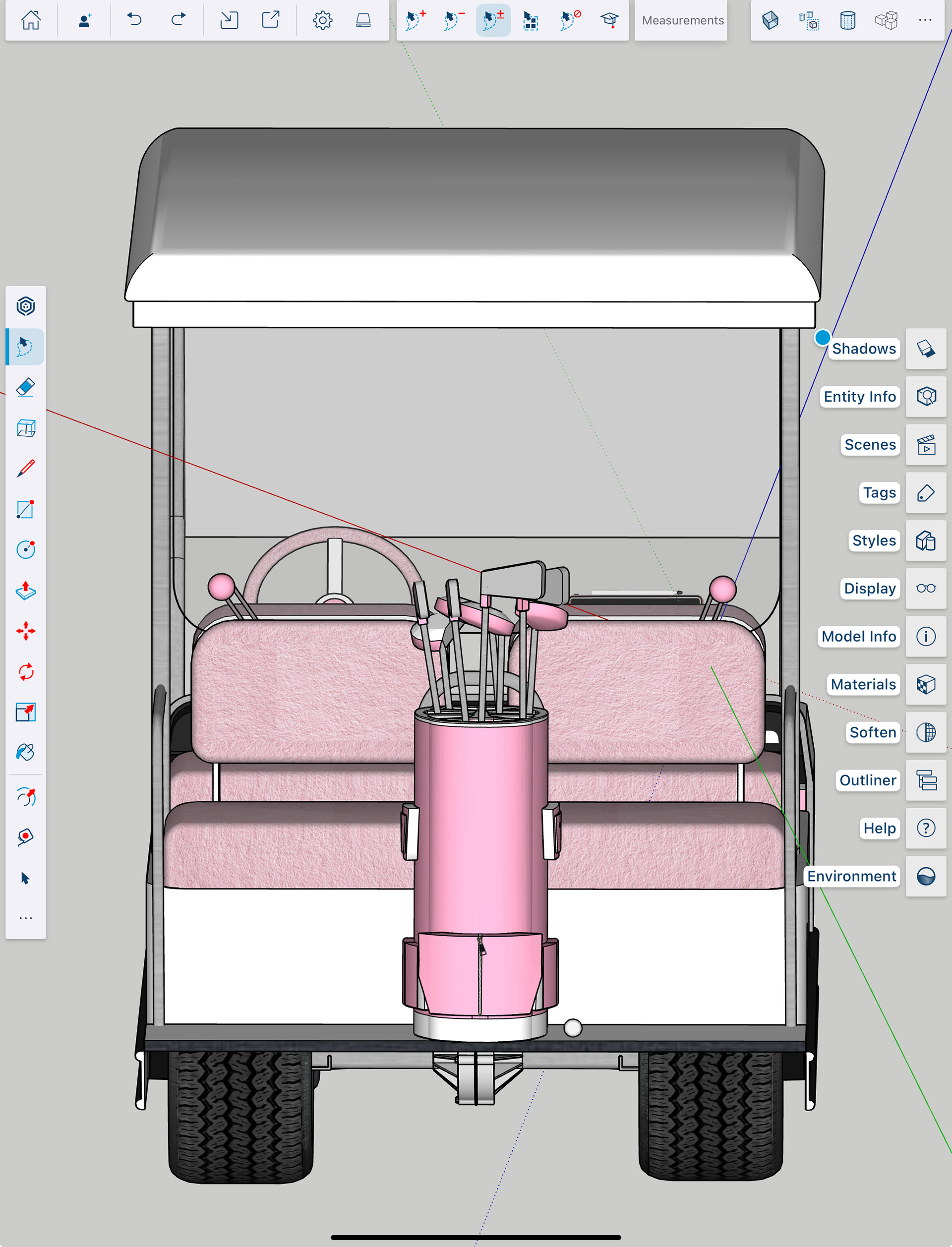Activate the Move tool
The width and height of the screenshot is (952, 1247).
(x=25, y=631)
